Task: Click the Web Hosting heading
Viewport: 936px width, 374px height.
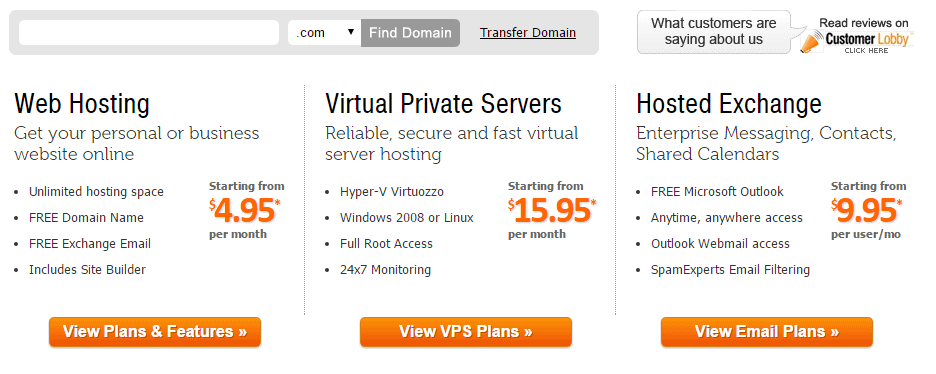Action: pos(82,104)
